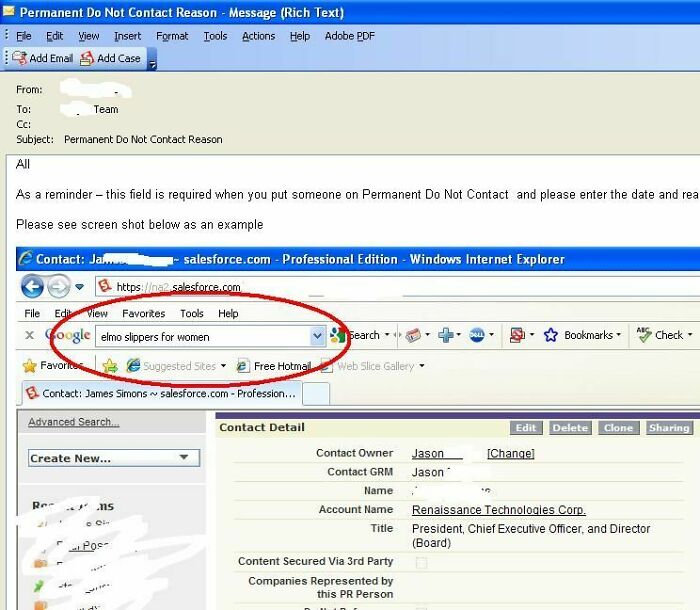Open the Check dropdown arrow

690,334
